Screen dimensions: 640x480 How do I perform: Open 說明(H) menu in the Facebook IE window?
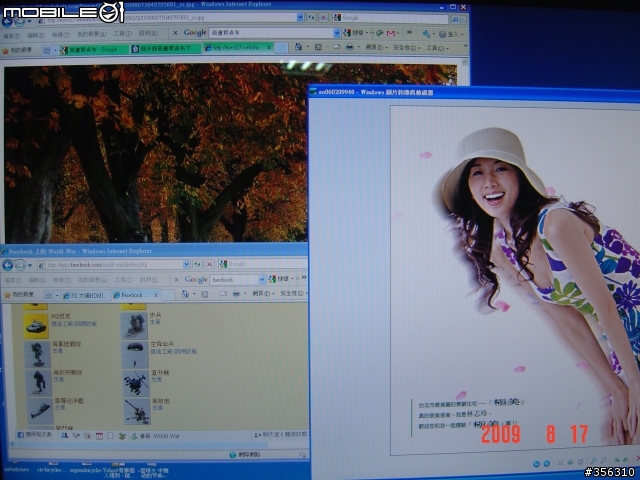coord(149,280)
